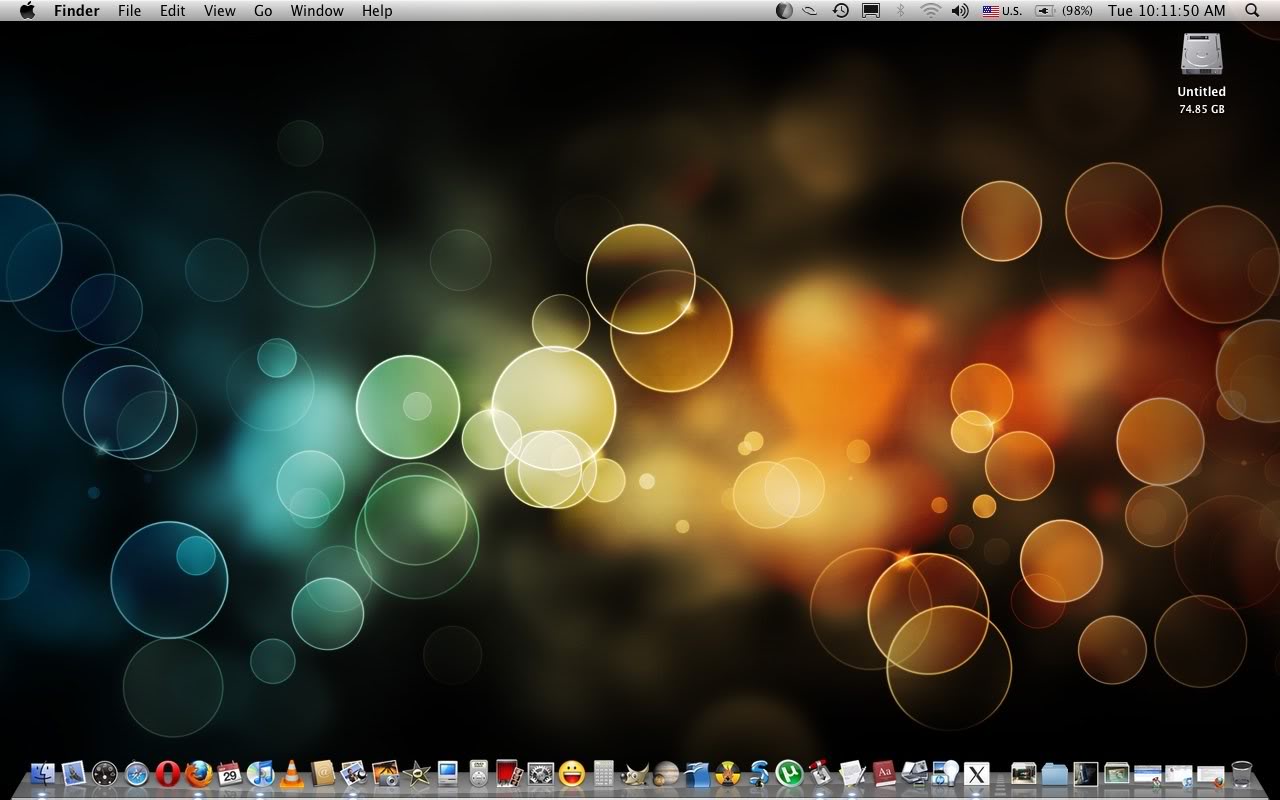Image resolution: width=1280 pixels, height=800 pixels.
Task: Open the Finder application menu
Action: pyautogui.click(x=76, y=10)
